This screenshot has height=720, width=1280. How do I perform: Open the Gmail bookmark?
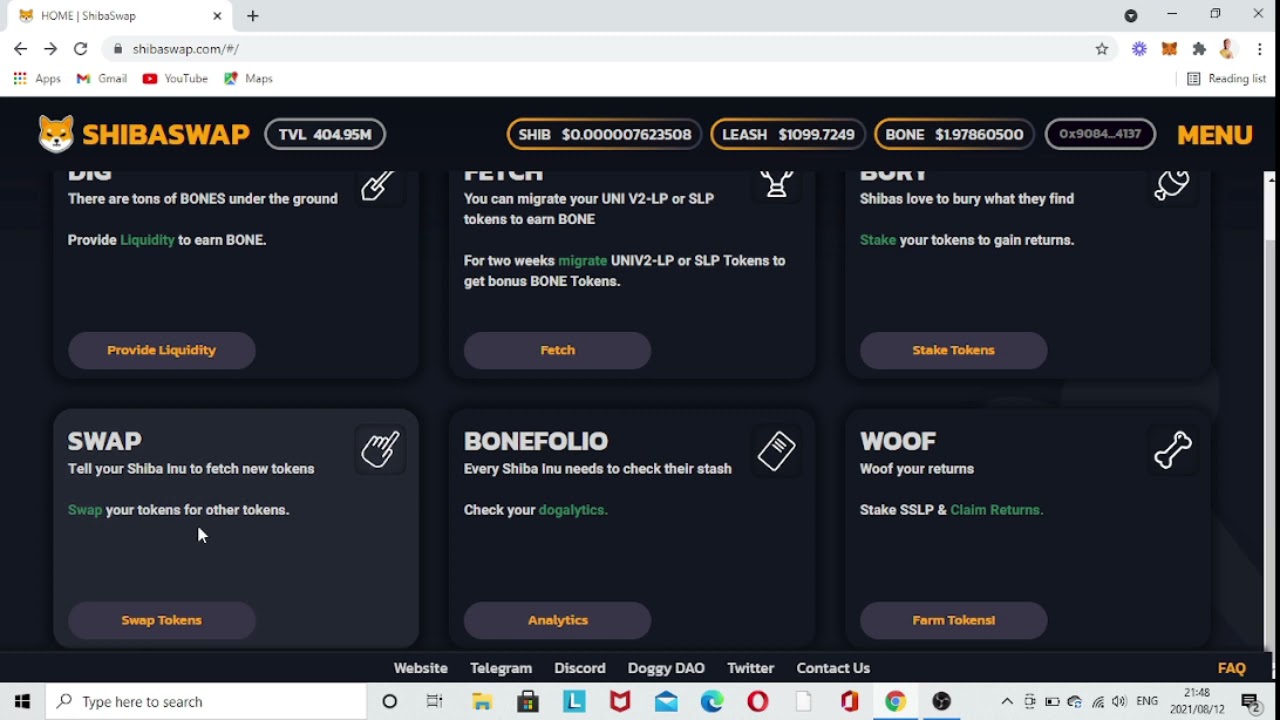click(102, 78)
